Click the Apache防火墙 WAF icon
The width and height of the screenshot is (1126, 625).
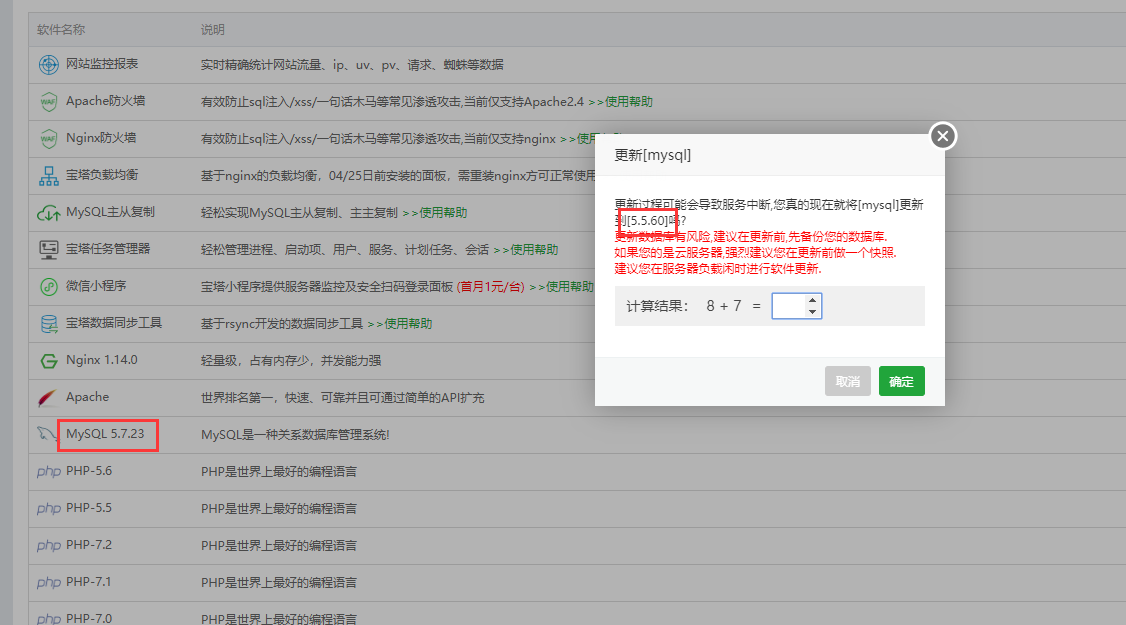[48, 102]
